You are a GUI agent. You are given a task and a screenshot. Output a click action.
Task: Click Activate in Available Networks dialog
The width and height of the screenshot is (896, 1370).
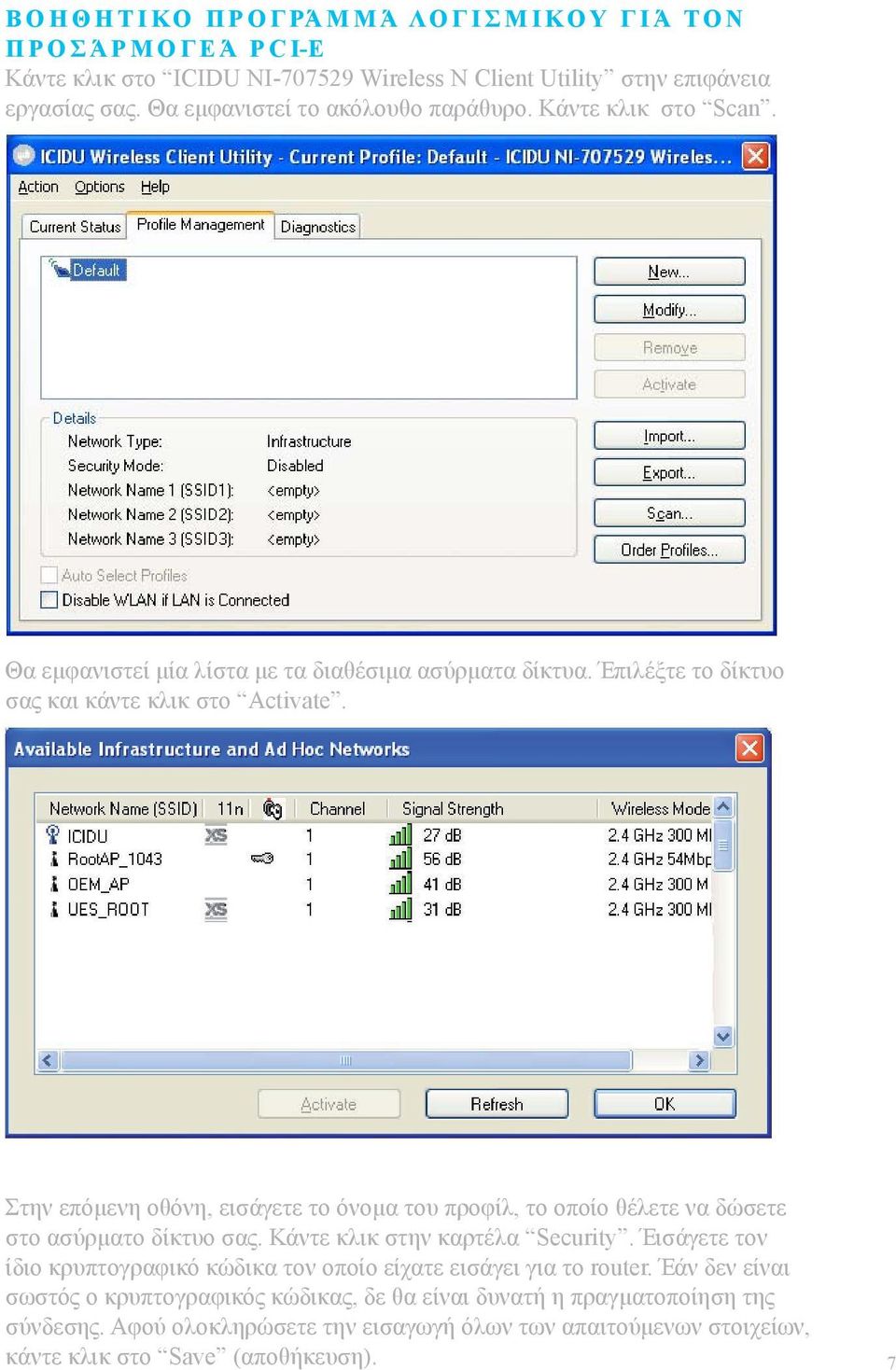pyautogui.click(x=329, y=1104)
